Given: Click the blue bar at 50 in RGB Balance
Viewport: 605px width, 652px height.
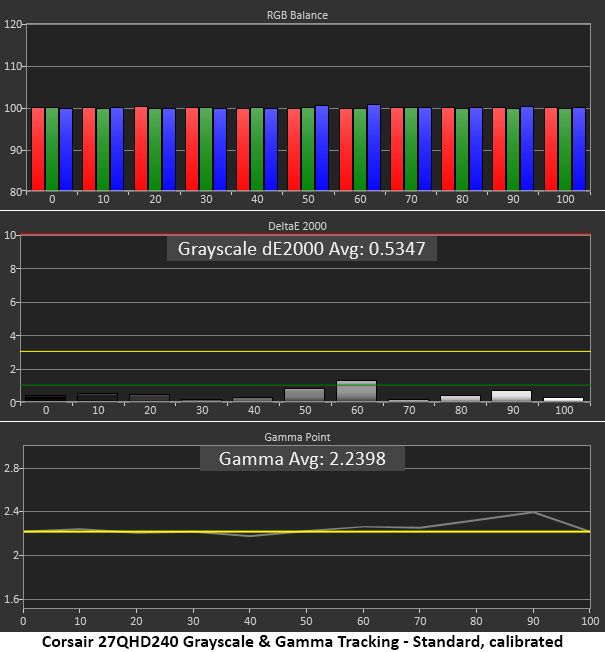Looking at the screenshot, I should point(322,148).
